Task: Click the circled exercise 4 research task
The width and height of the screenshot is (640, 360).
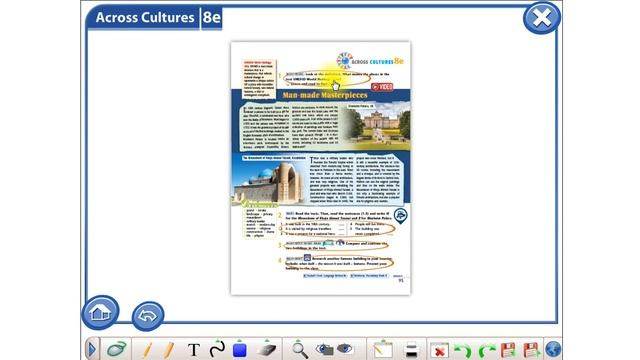Action: [x=339, y=264]
